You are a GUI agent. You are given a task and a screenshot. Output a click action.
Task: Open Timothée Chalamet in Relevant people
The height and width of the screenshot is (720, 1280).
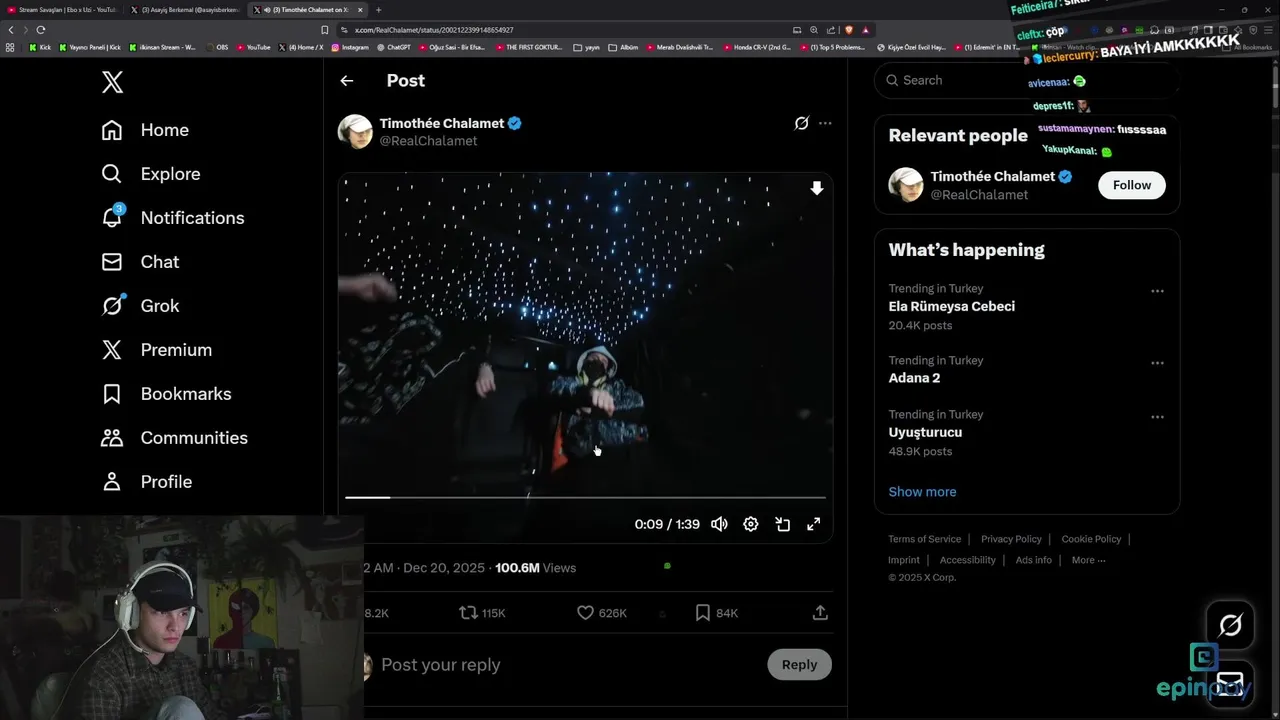coord(992,176)
